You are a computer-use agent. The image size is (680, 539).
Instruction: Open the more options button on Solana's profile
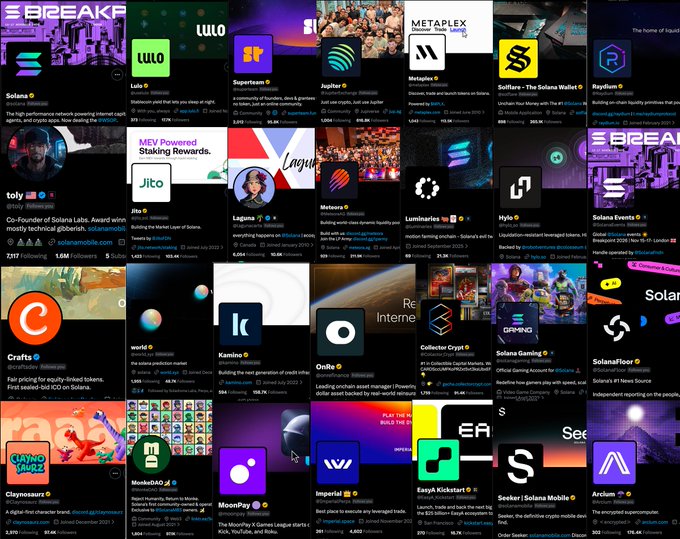[x=117, y=75]
